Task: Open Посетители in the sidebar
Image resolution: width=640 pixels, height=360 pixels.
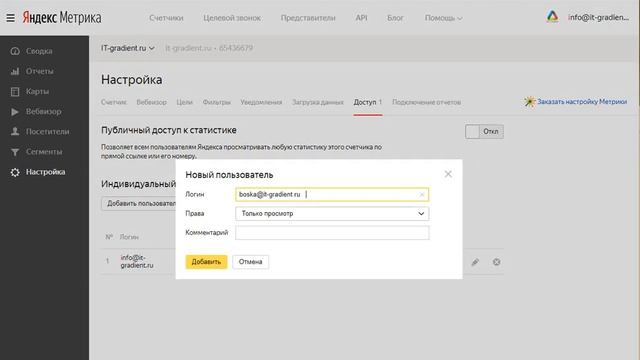Action: 47,131
